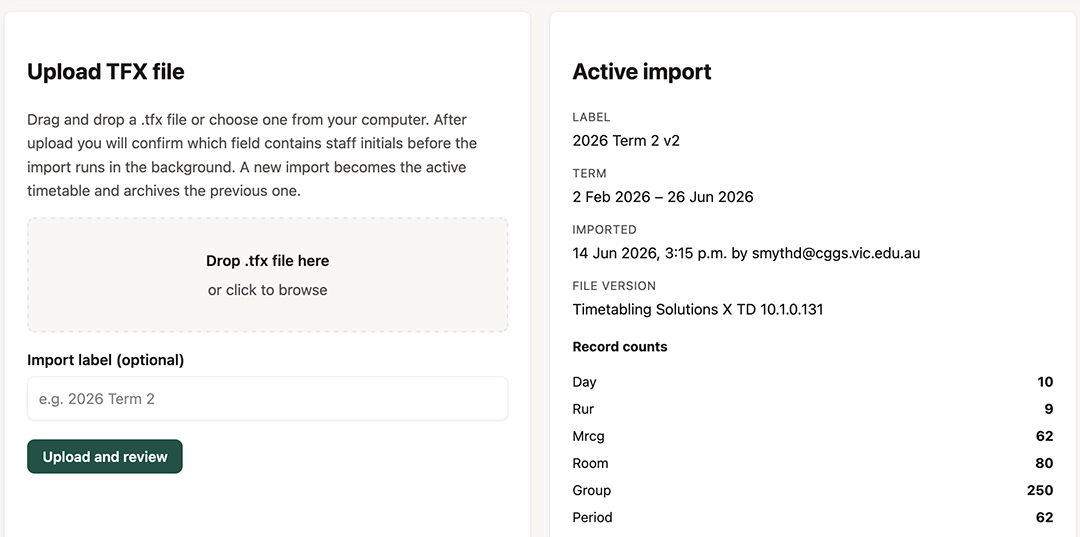Screen dimensions: 1080x537
Task: Click the Mrcg record count row label
Action: coord(588,436)
